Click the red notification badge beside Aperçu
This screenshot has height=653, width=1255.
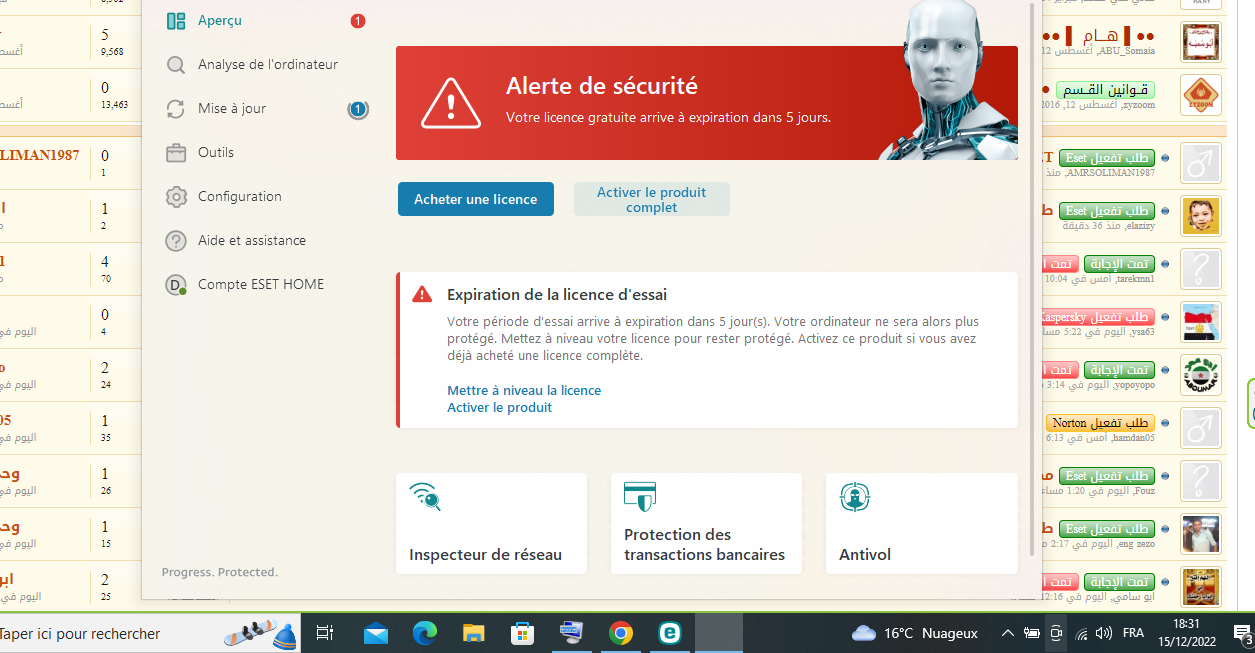[x=358, y=20]
